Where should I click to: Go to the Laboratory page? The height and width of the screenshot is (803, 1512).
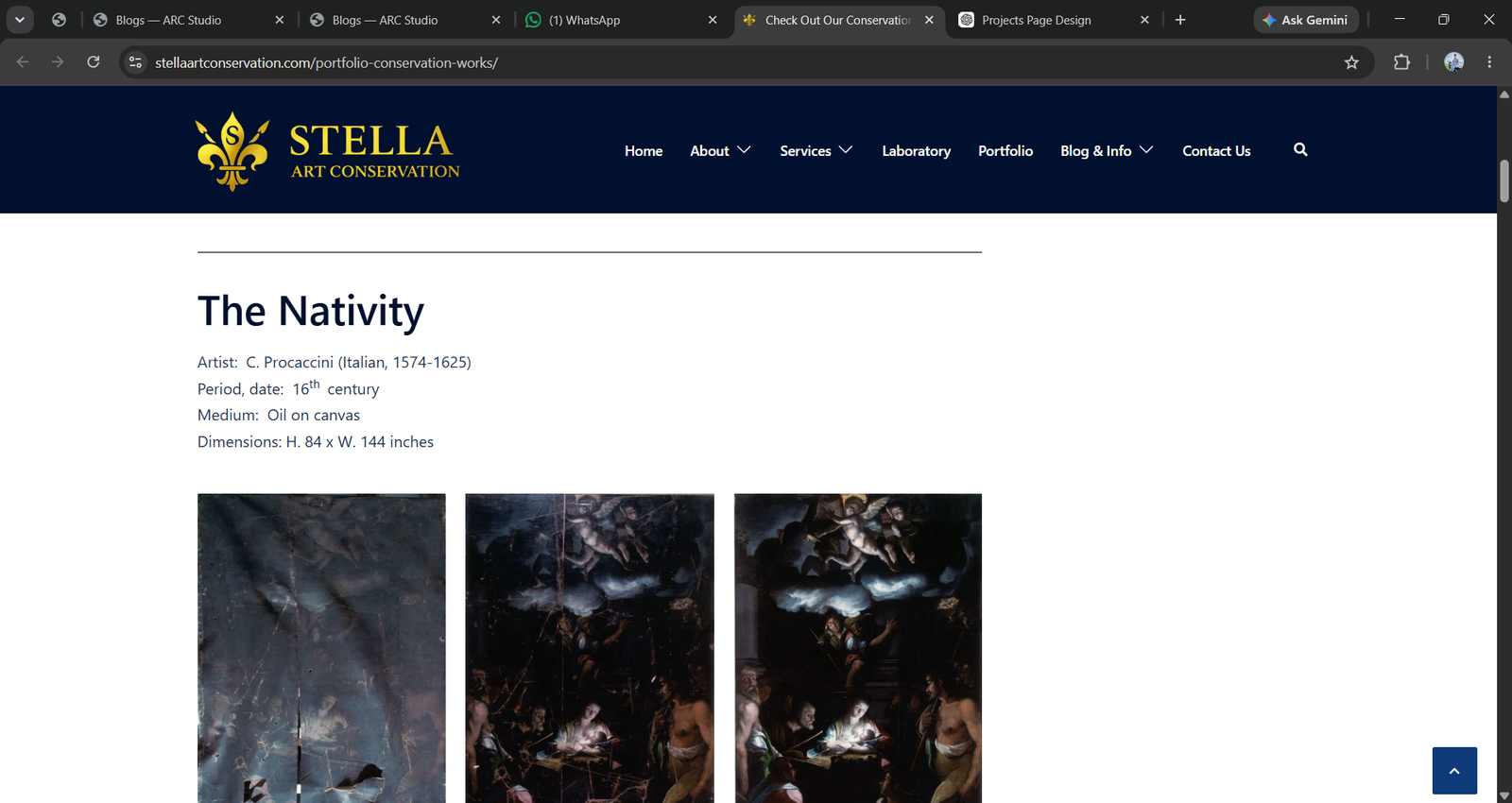916,150
